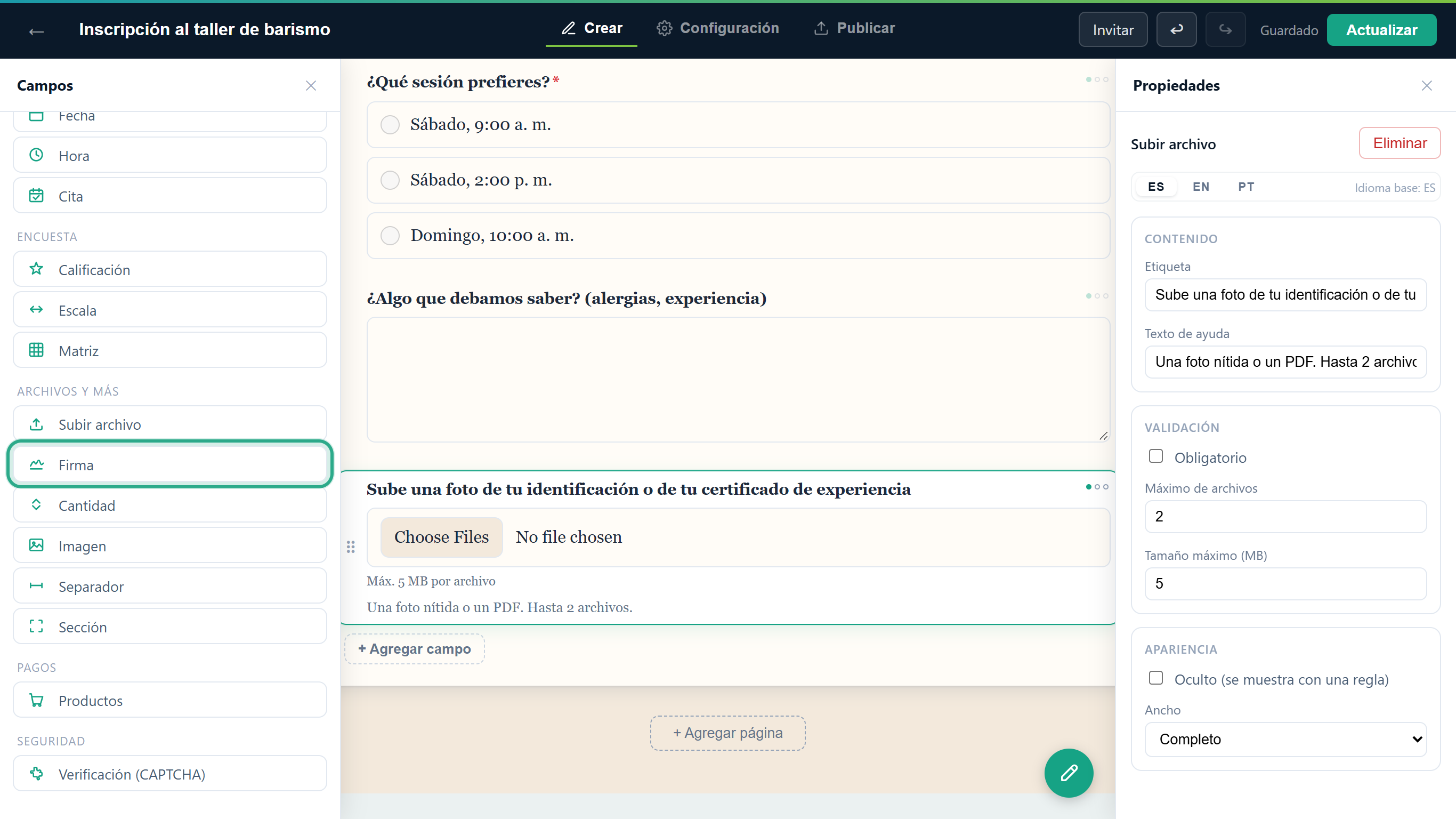Click + Agregar campo
Screen dimensions: 1456x819
414,649
